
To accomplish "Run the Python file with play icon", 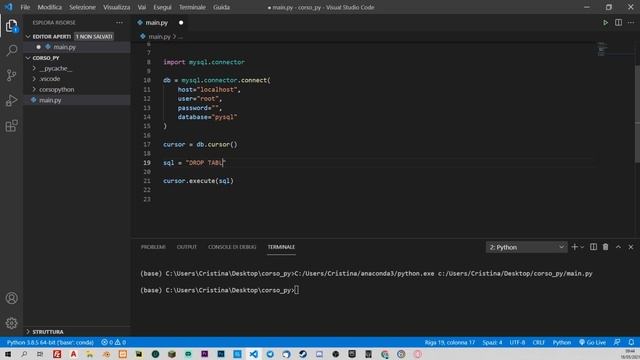I will point(605,23).
